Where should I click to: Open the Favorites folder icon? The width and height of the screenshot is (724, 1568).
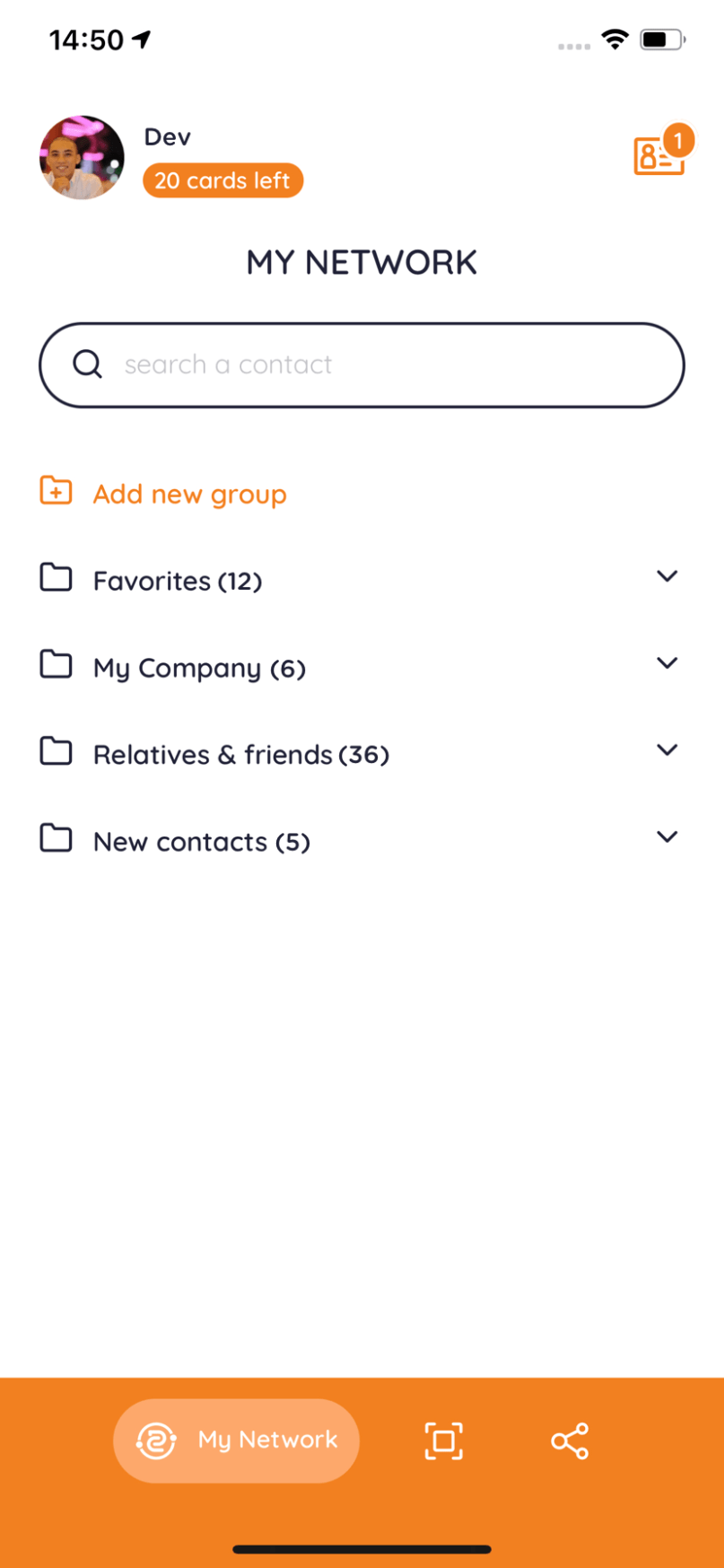pos(56,578)
